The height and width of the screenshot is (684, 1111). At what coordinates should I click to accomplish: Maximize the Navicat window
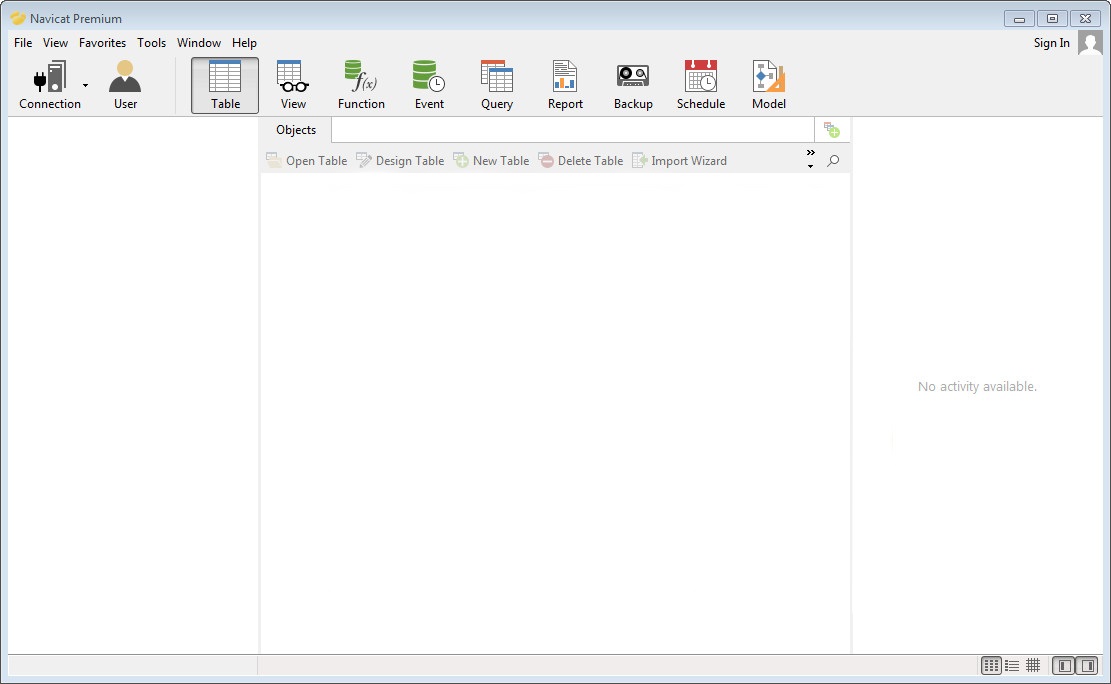(1052, 18)
